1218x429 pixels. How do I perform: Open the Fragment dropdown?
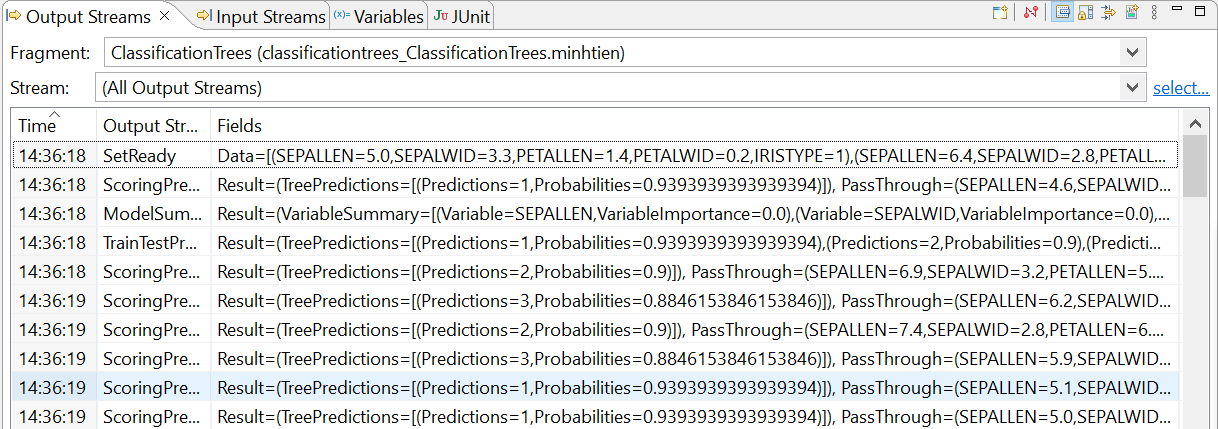click(1132, 52)
